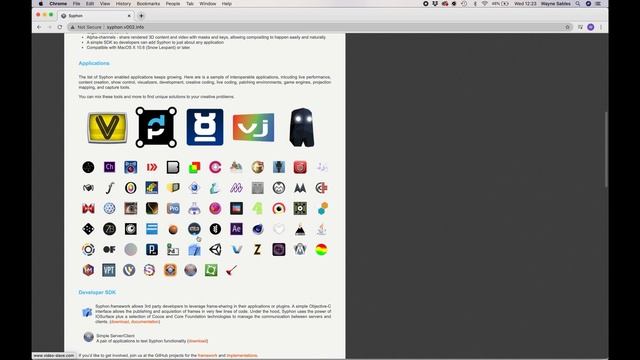The width and height of the screenshot is (640, 360).
Task: Open the View menu
Action: point(105,4)
